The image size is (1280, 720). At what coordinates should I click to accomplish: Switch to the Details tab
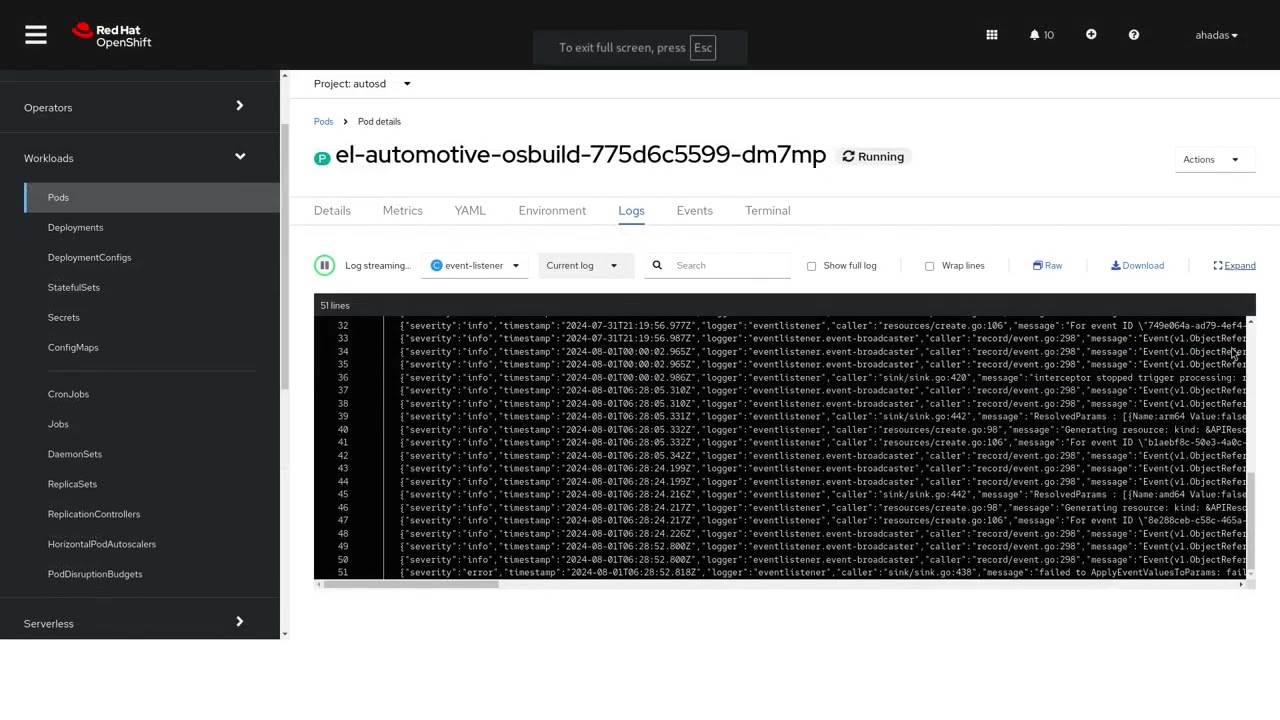click(332, 210)
